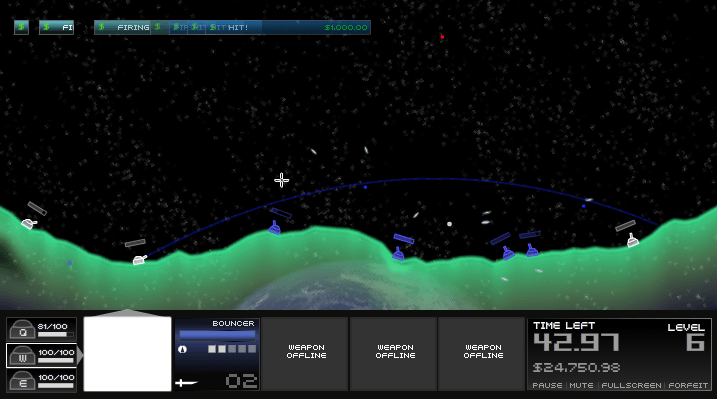717x399 pixels.
Task: Select the W tank unit slot
Action: (41, 356)
